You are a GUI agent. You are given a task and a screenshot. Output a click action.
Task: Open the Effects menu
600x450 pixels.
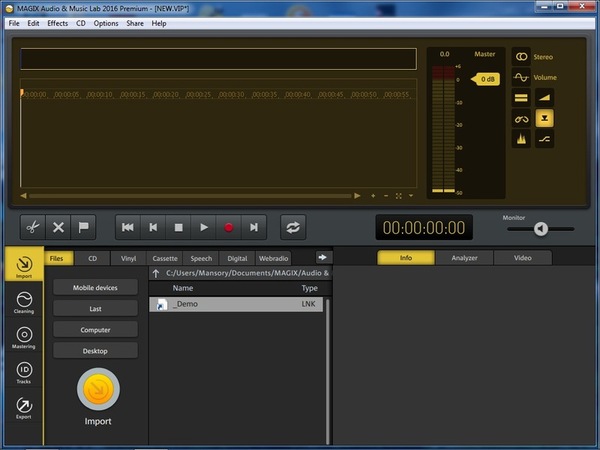point(58,23)
